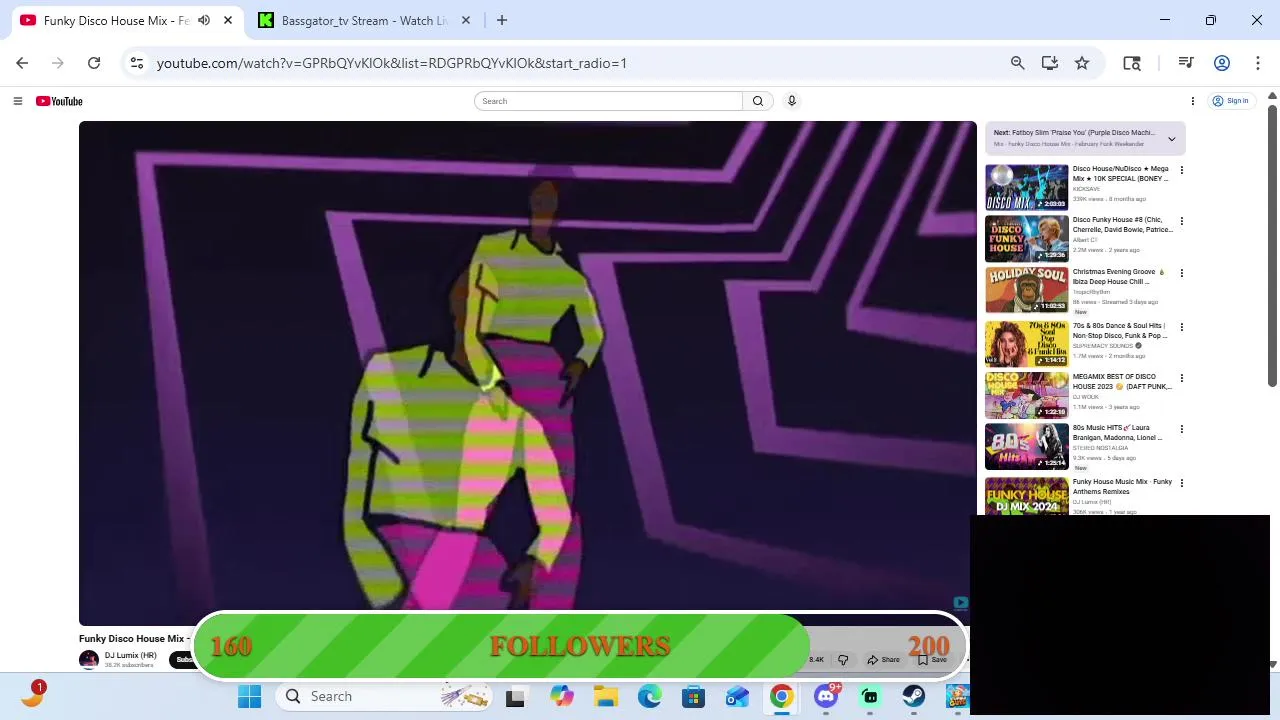Open MEGAMIX BEST OF DISCO HOUSE 2023 thumbnail

[x=1026, y=395]
